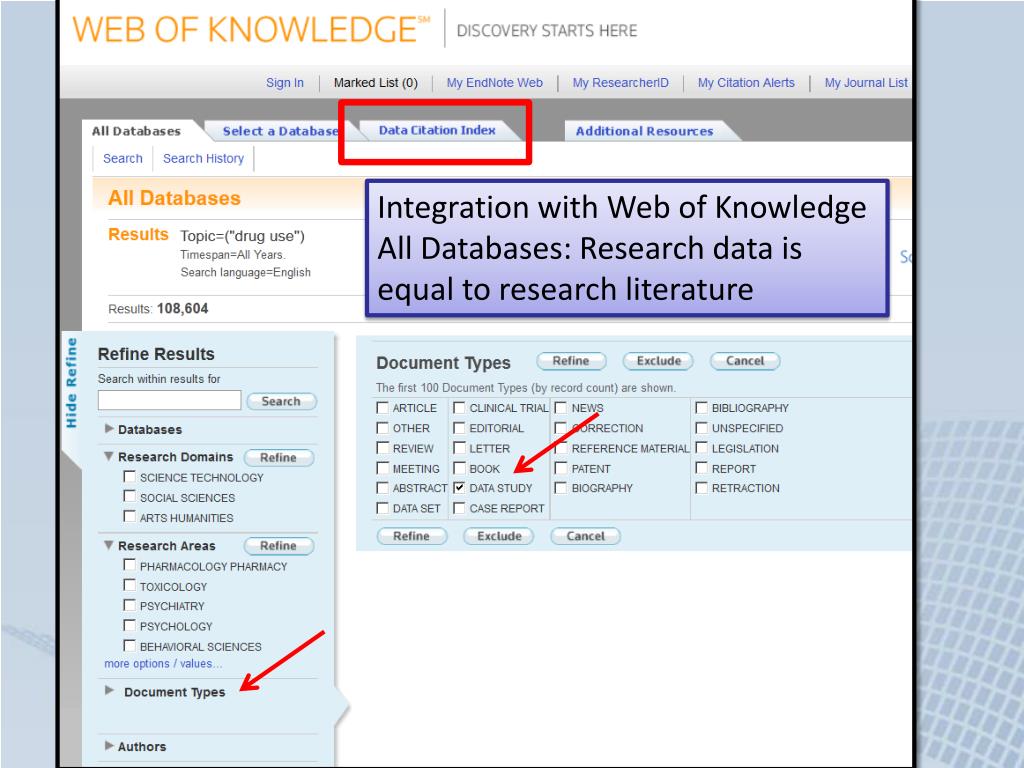Image resolution: width=1024 pixels, height=768 pixels.
Task: Click bottom Cancel button under document list
Action: point(586,536)
